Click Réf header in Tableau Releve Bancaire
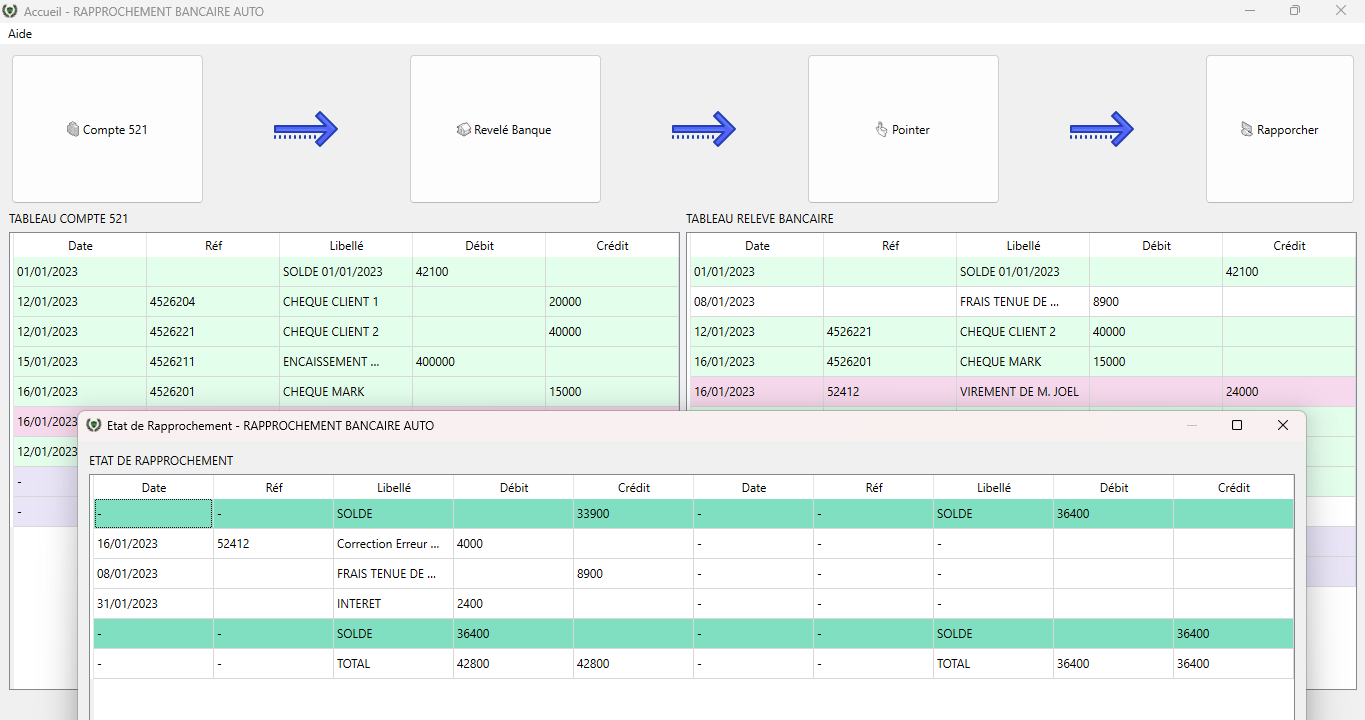This screenshot has width=1365, height=720. tap(890, 245)
